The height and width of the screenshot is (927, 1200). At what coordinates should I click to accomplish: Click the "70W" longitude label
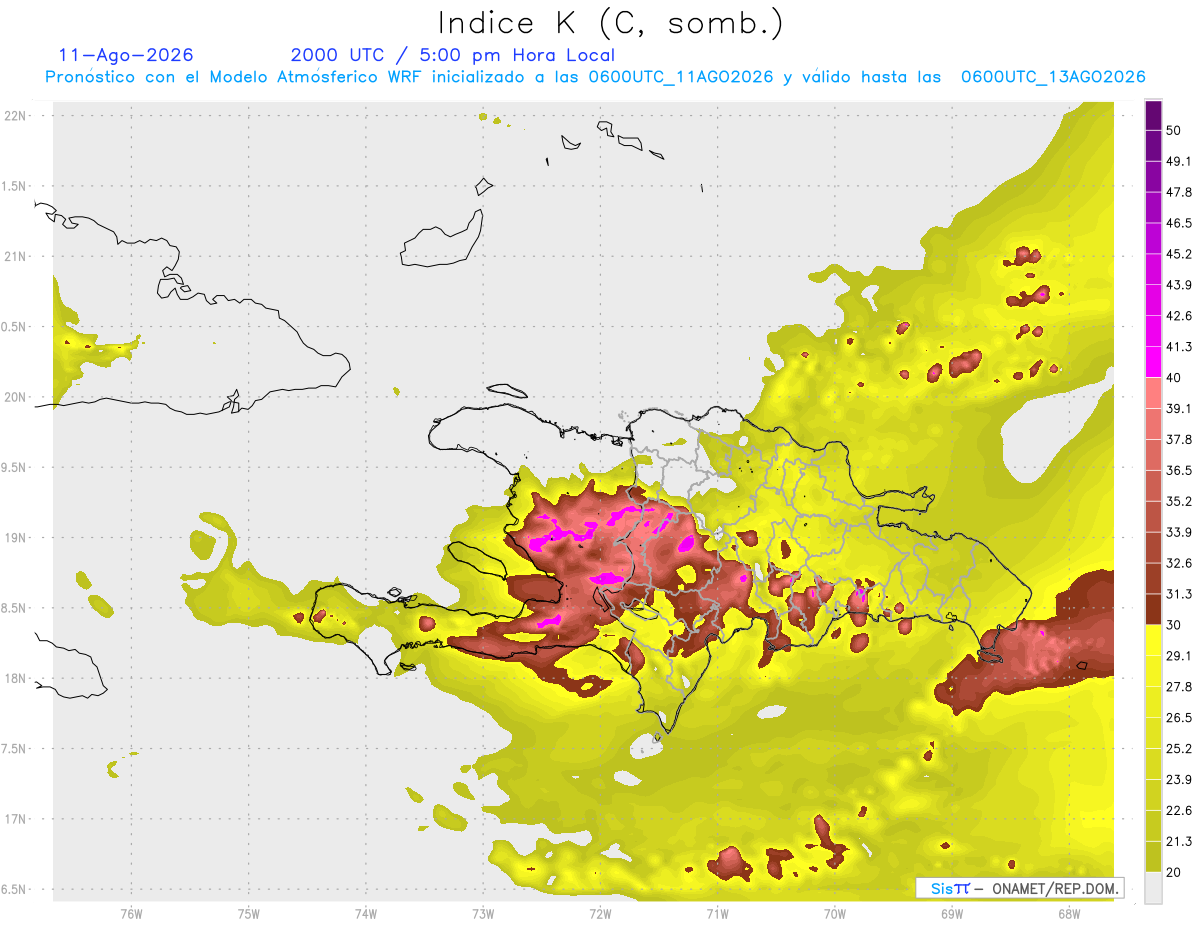pos(835,914)
